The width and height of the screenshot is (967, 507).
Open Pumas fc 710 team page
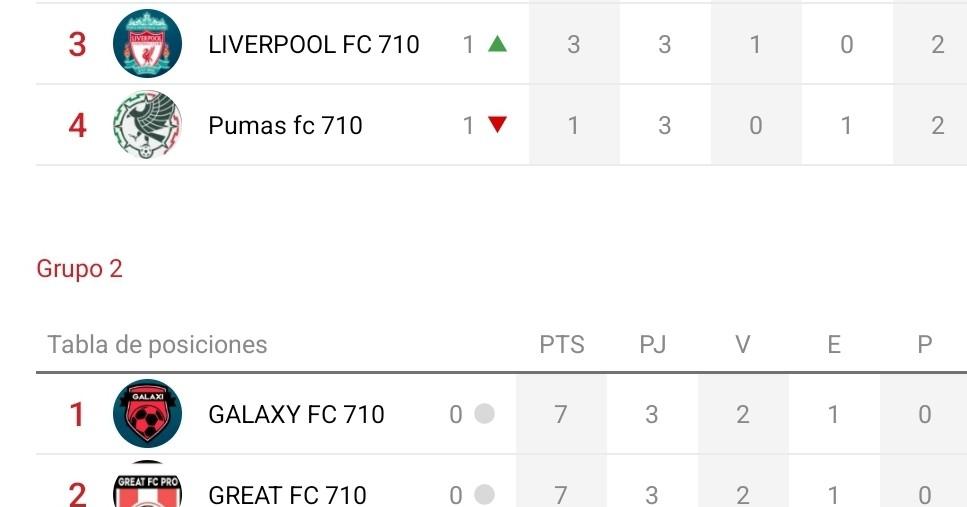coord(285,125)
